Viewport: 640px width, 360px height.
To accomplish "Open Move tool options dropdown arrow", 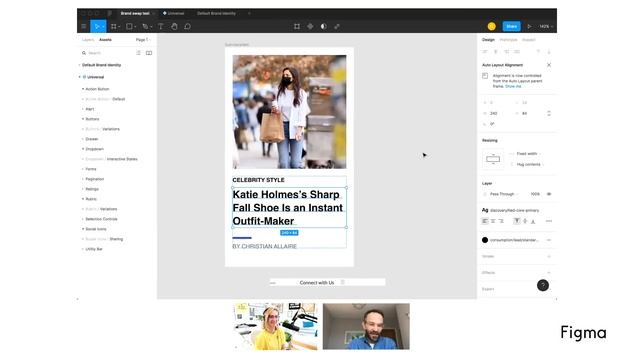I will 103,27.
